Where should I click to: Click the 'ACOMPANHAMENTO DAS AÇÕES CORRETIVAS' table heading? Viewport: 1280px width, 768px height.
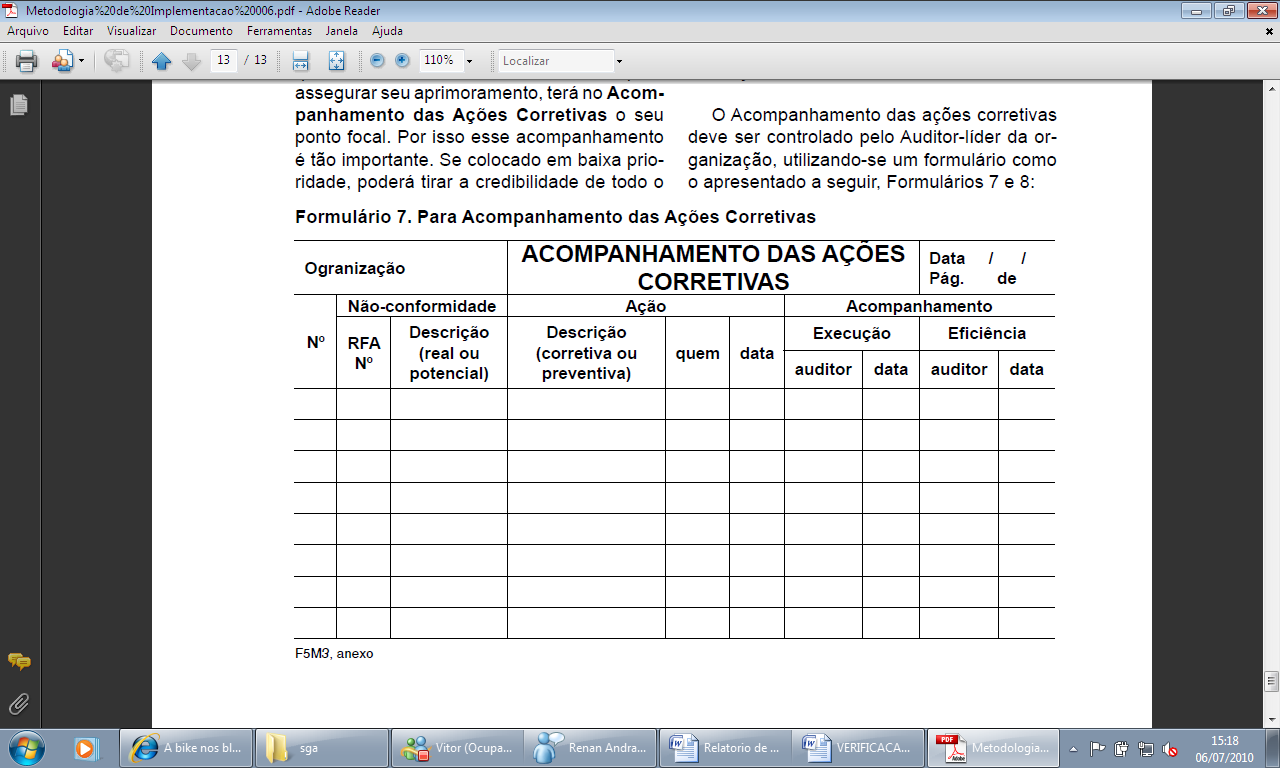[713, 267]
